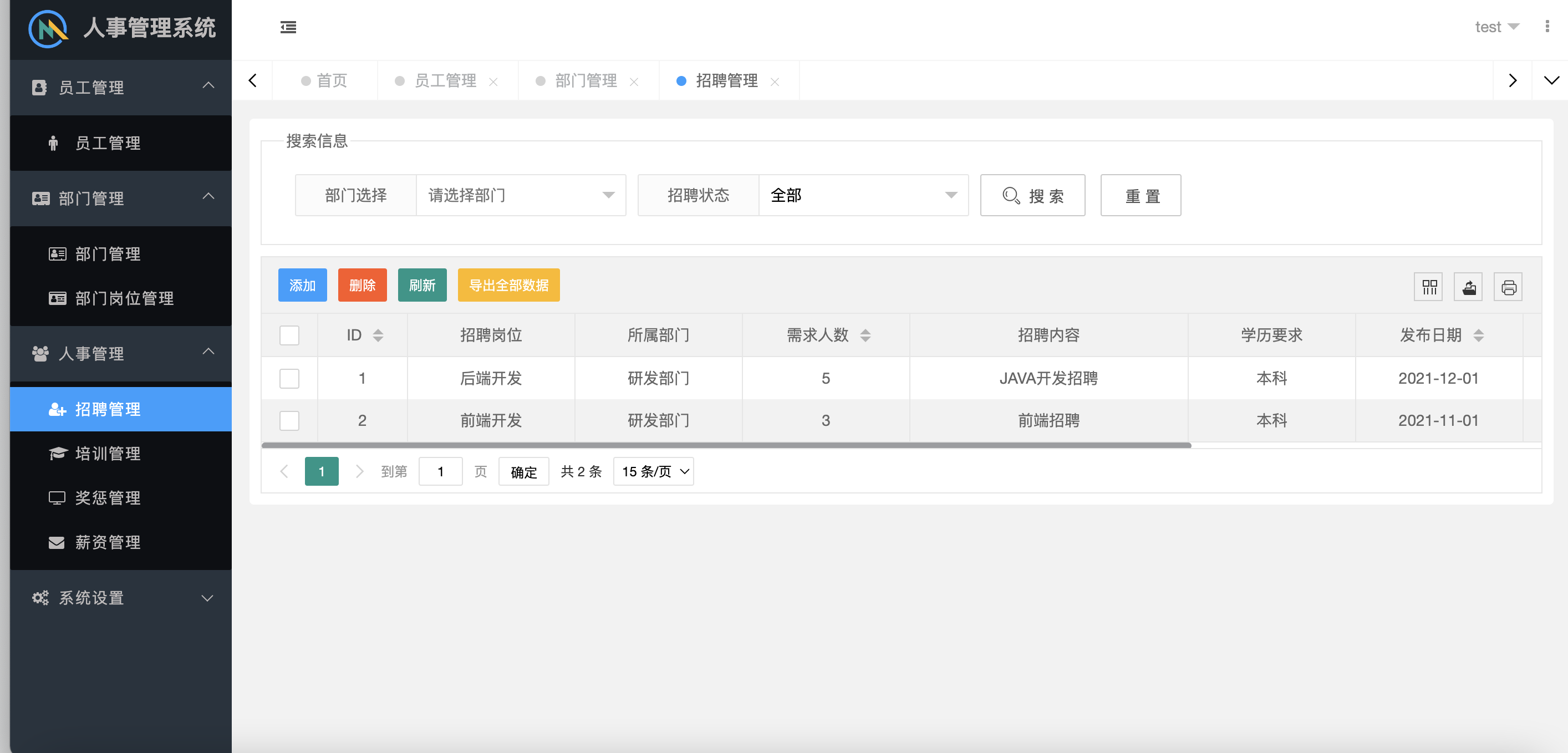Click the page number input field
This screenshot has height=753, width=1568.
[441, 471]
